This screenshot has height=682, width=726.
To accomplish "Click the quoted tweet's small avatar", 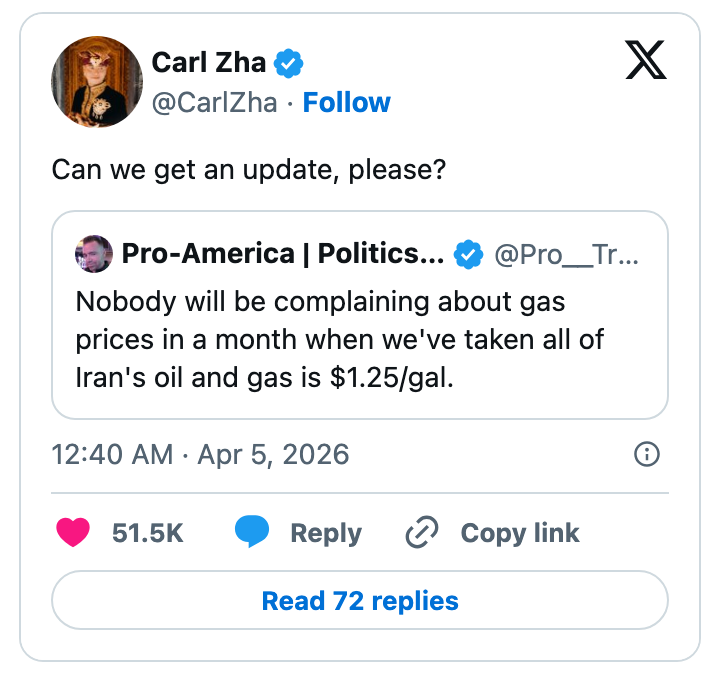I will tap(93, 254).
